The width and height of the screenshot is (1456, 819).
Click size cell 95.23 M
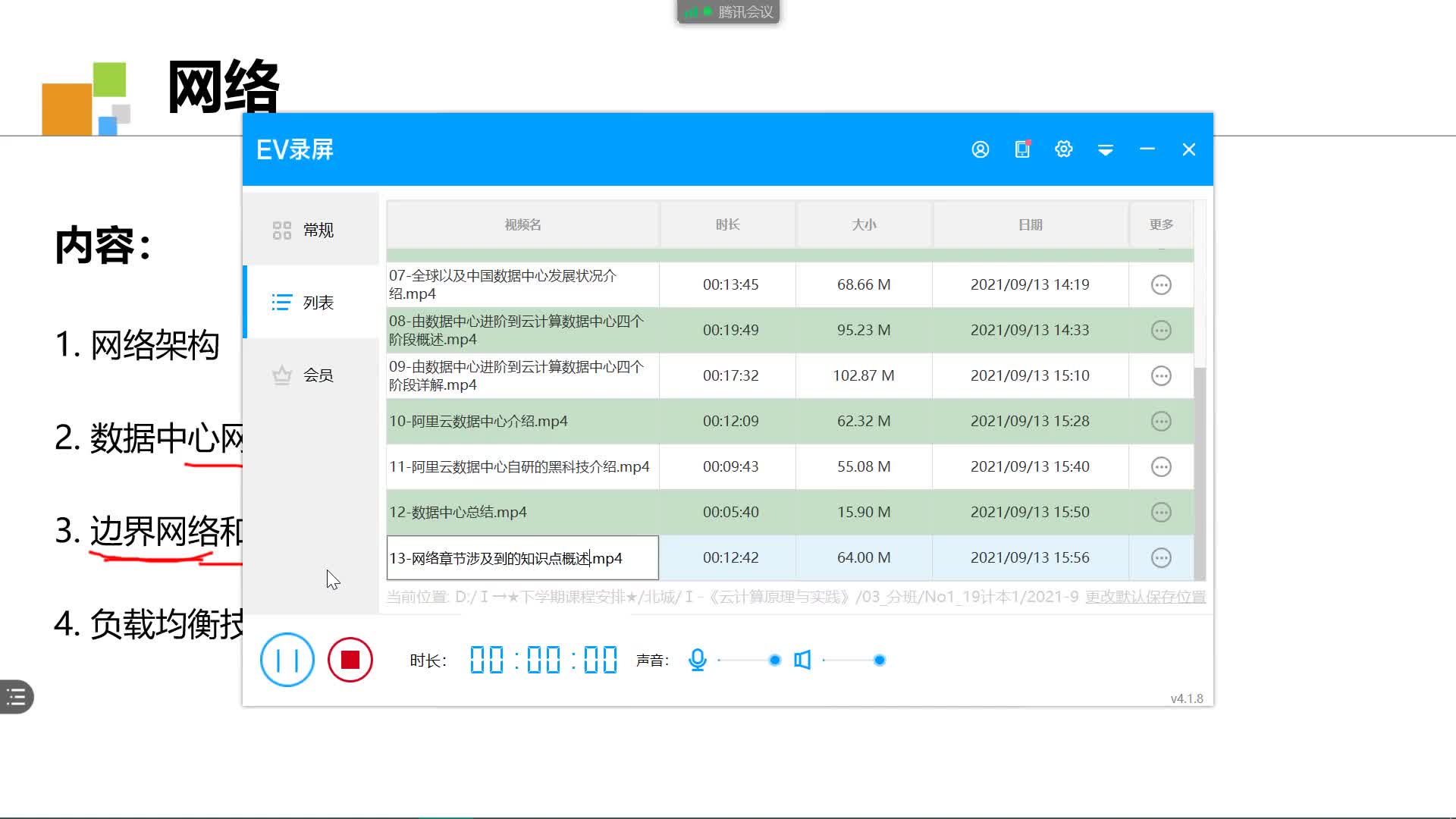point(864,330)
